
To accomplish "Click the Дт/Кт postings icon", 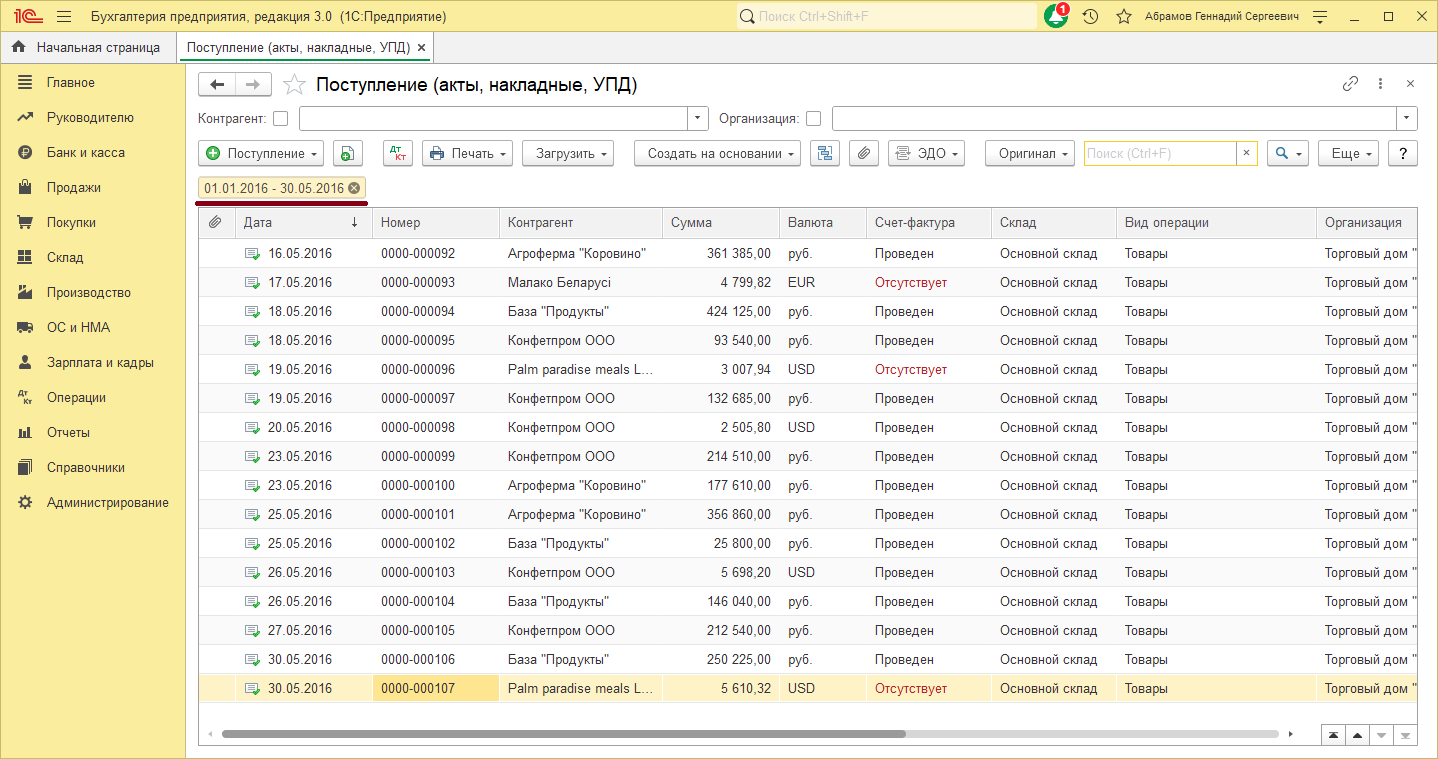I will [x=398, y=153].
